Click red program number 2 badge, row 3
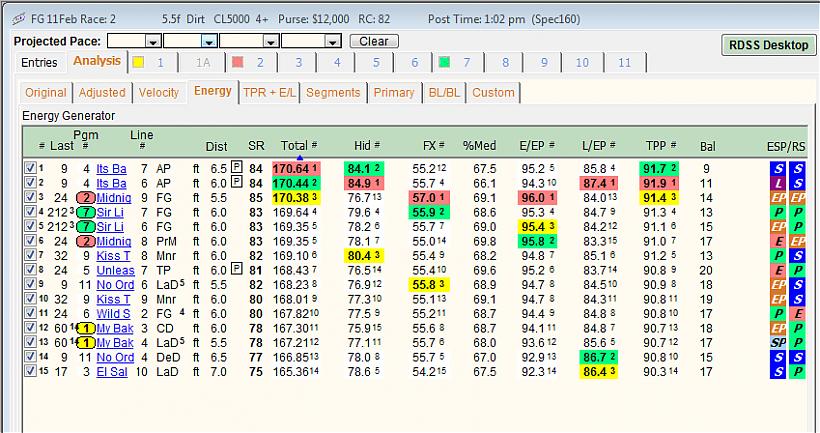820x433 pixels. [86, 198]
